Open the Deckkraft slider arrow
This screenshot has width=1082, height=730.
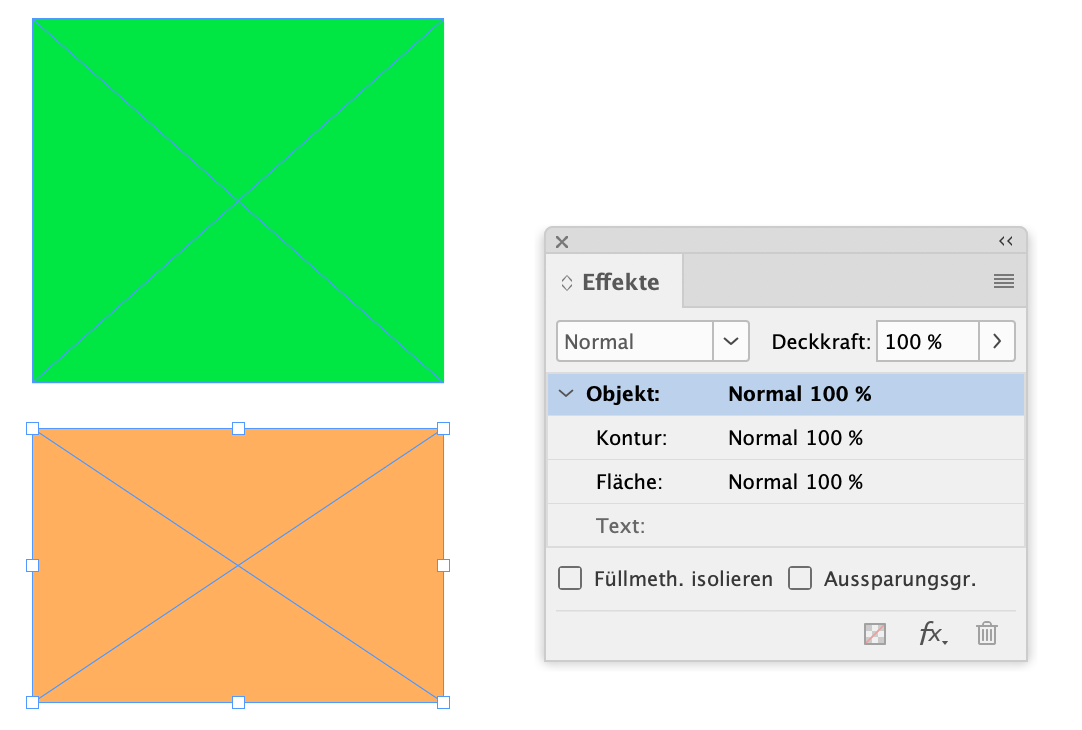tap(996, 342)
